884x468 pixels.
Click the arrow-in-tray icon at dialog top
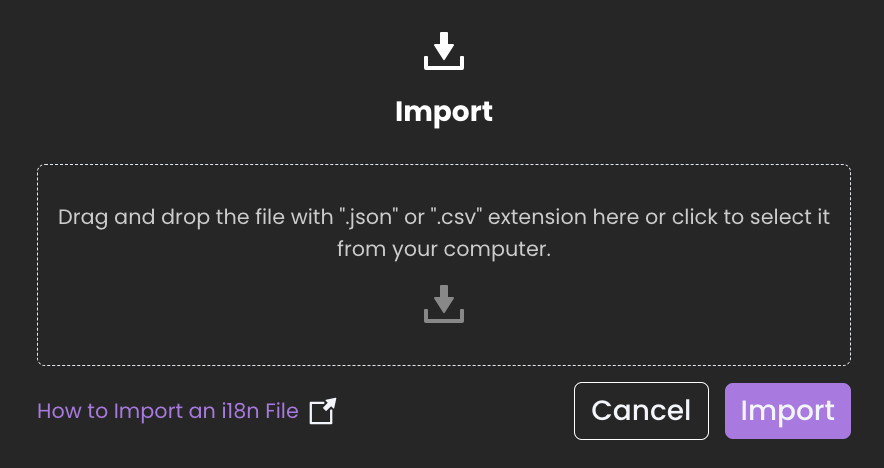444,51
